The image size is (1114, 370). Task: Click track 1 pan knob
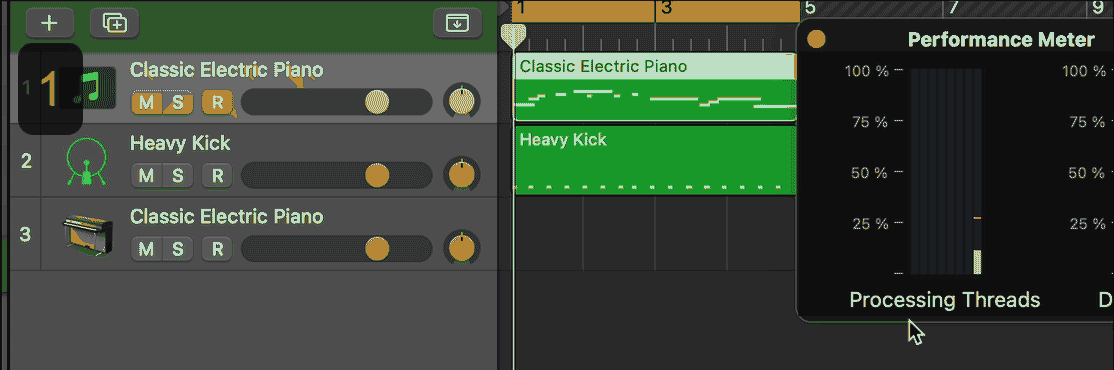pos(462,102)
